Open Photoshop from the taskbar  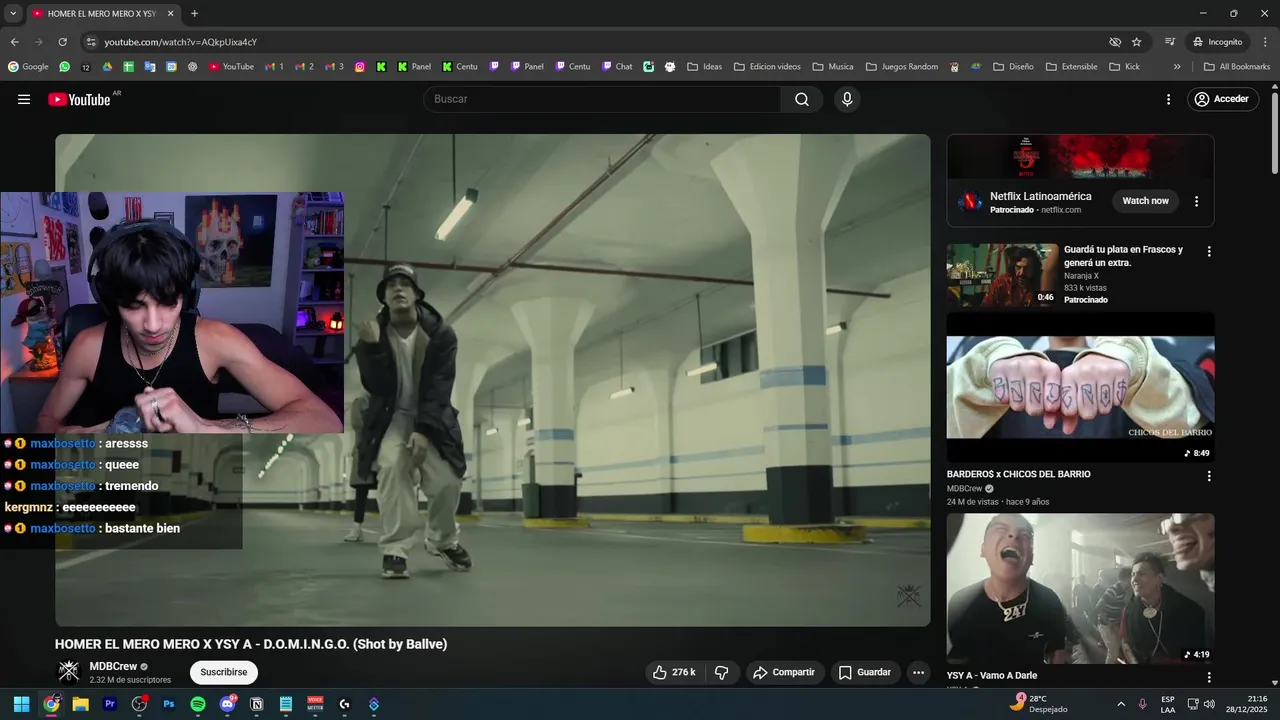point(169,704)
